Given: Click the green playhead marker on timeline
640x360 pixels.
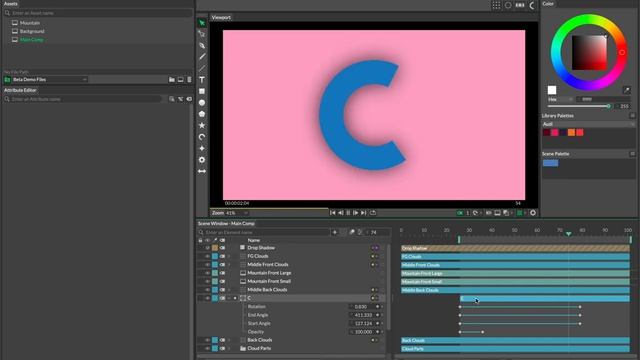Looking at the screenshot, I should click(568, 233).
